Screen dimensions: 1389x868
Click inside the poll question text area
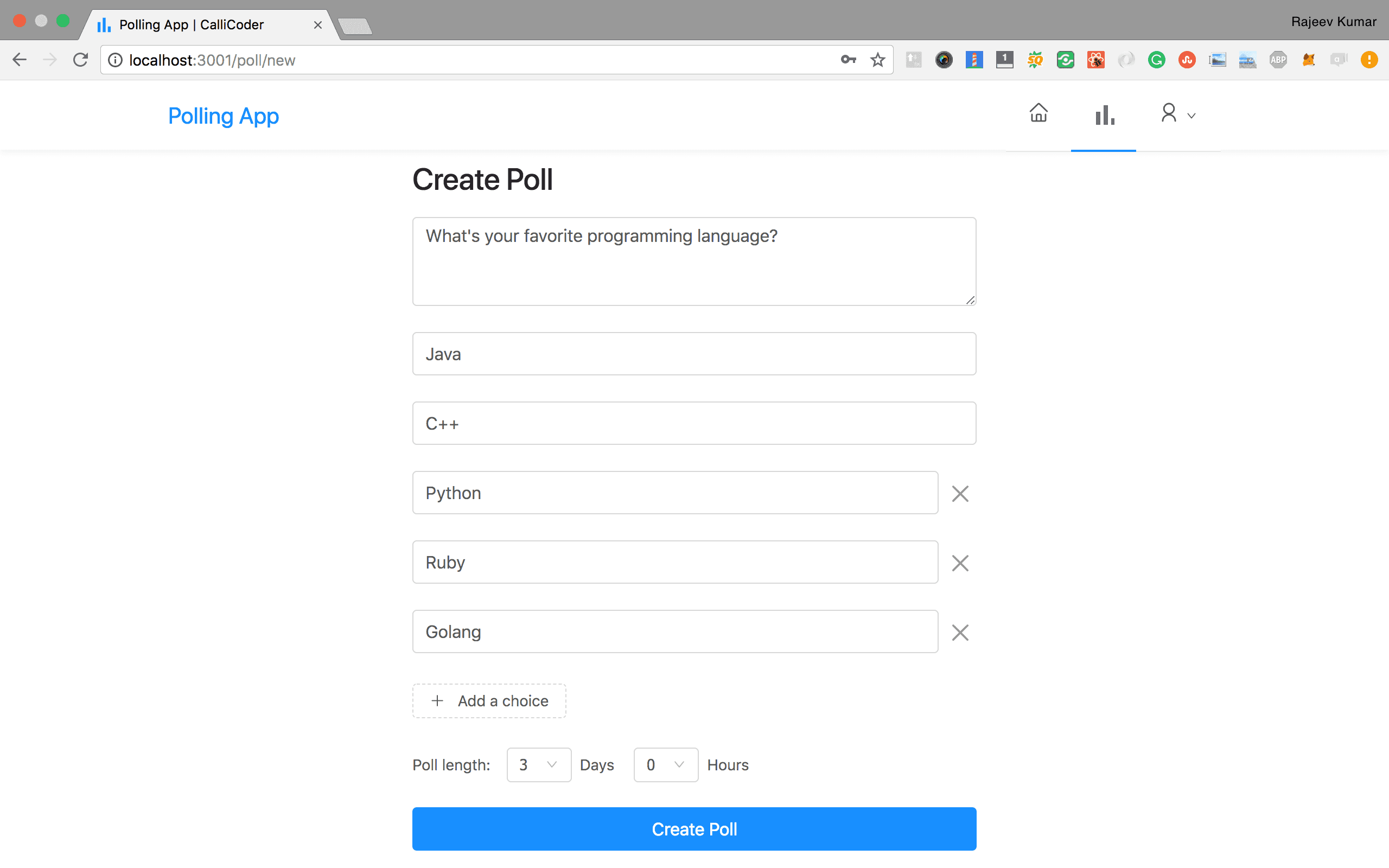[x=693, y=261]
